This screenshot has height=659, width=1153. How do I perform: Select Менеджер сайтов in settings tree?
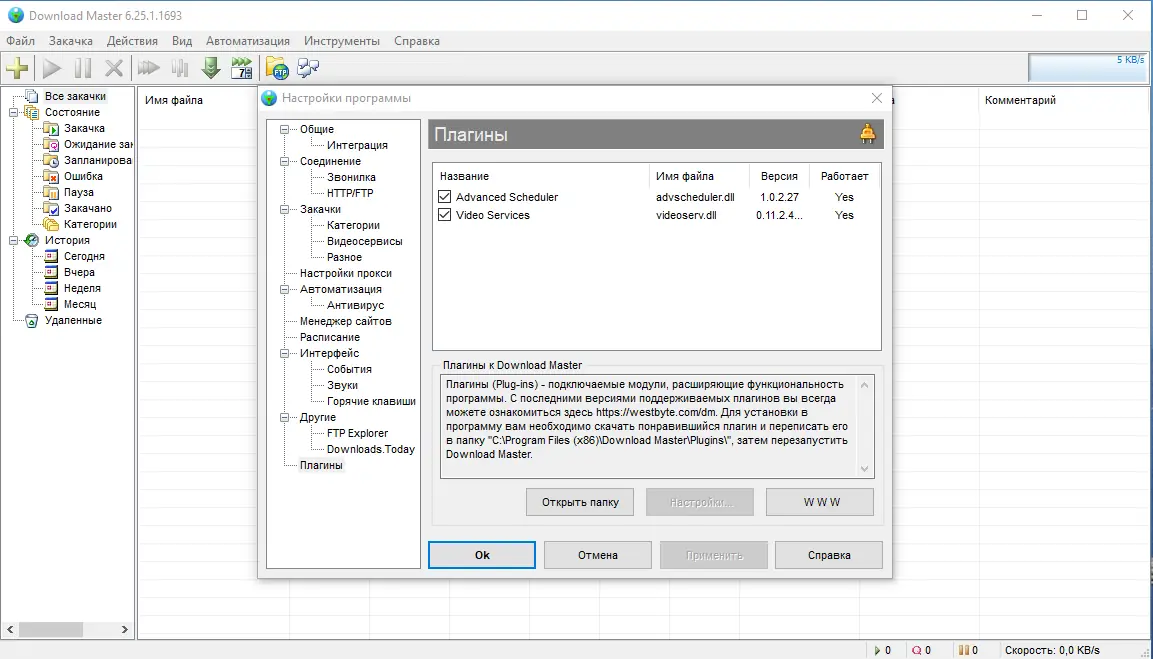[x=346, y=321]
